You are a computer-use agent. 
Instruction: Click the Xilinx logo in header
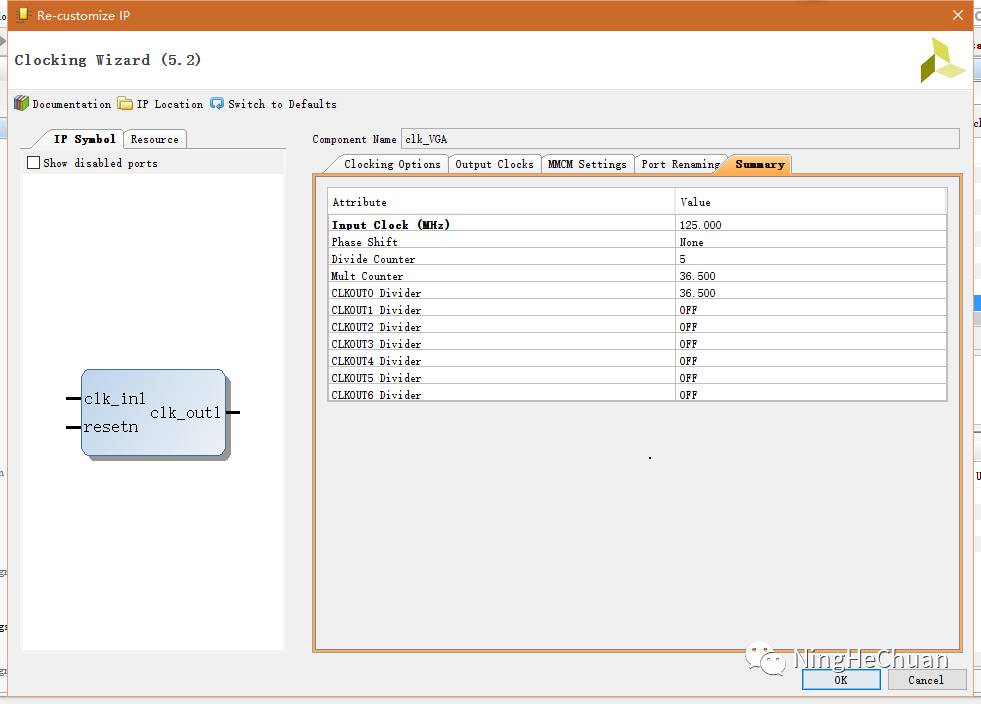click(x=942, y=61)
